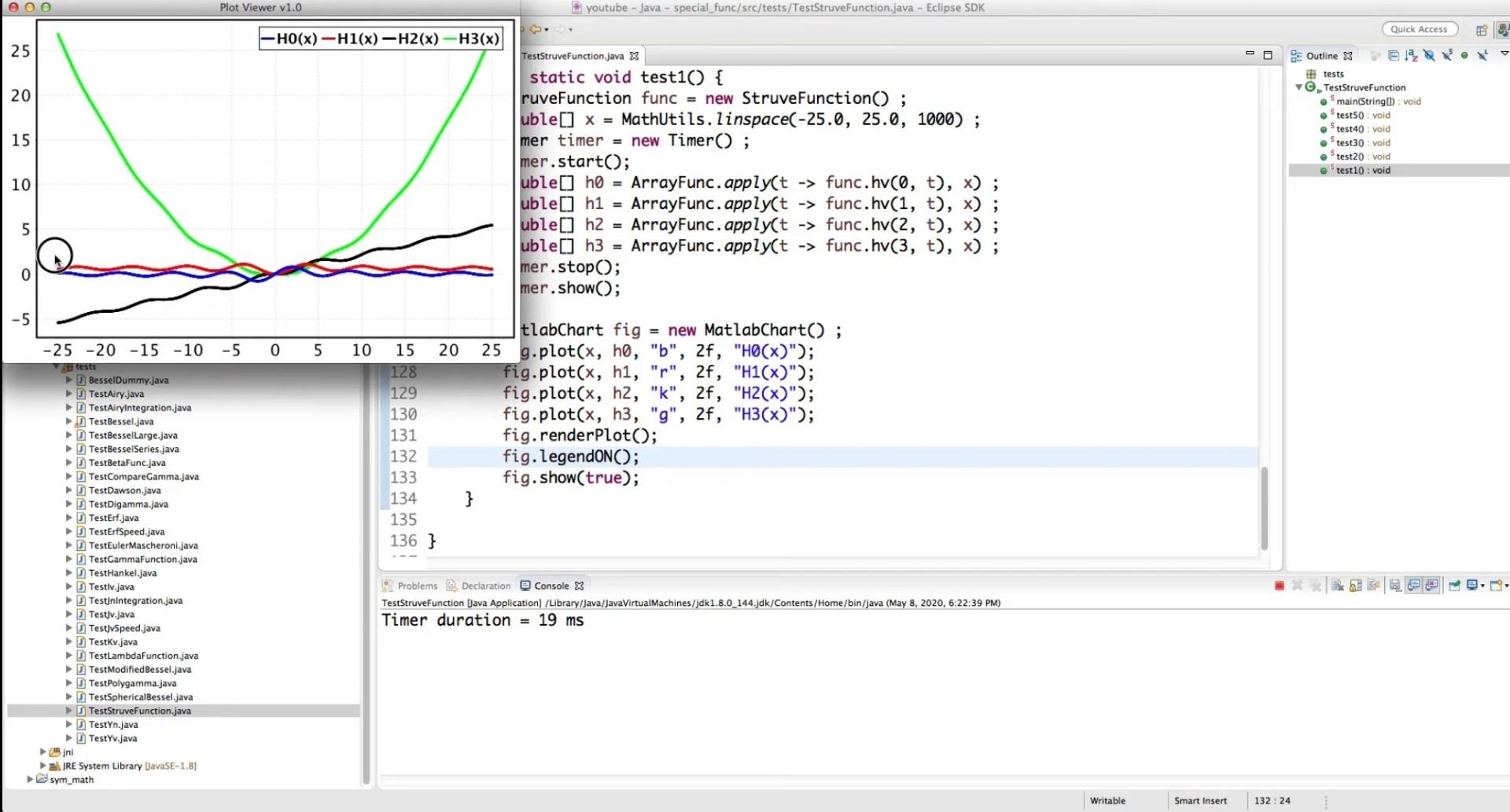Select test3() method in Outline
1510x812 pixels.
pyautogui.click(x=1363, y=142)
